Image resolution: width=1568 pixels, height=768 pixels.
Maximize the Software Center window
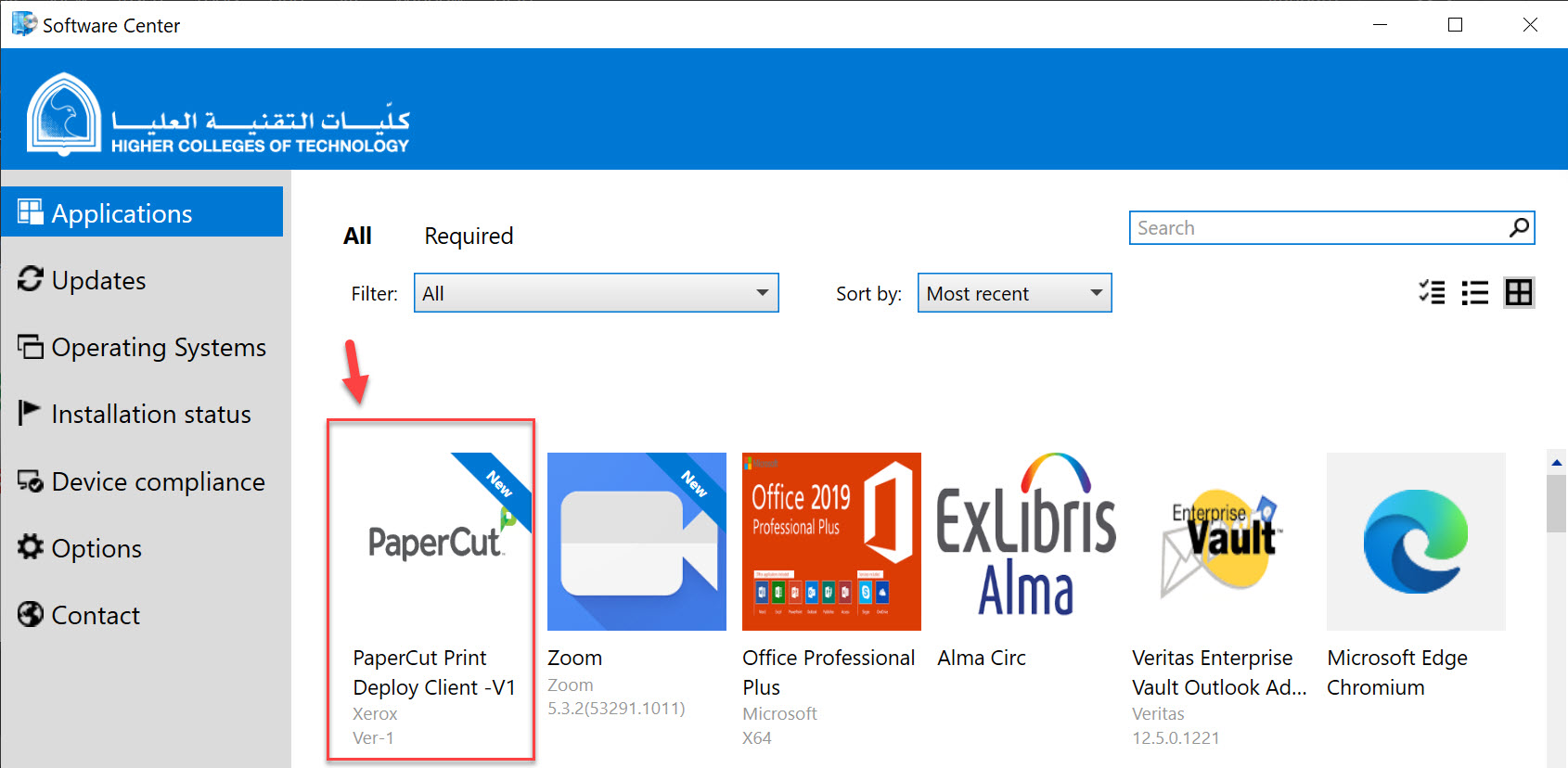pos(1456,24)
